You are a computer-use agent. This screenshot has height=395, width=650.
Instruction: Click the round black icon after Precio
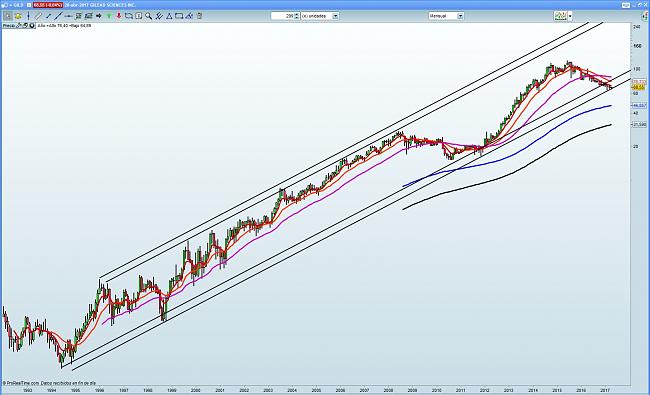point(32,26)
